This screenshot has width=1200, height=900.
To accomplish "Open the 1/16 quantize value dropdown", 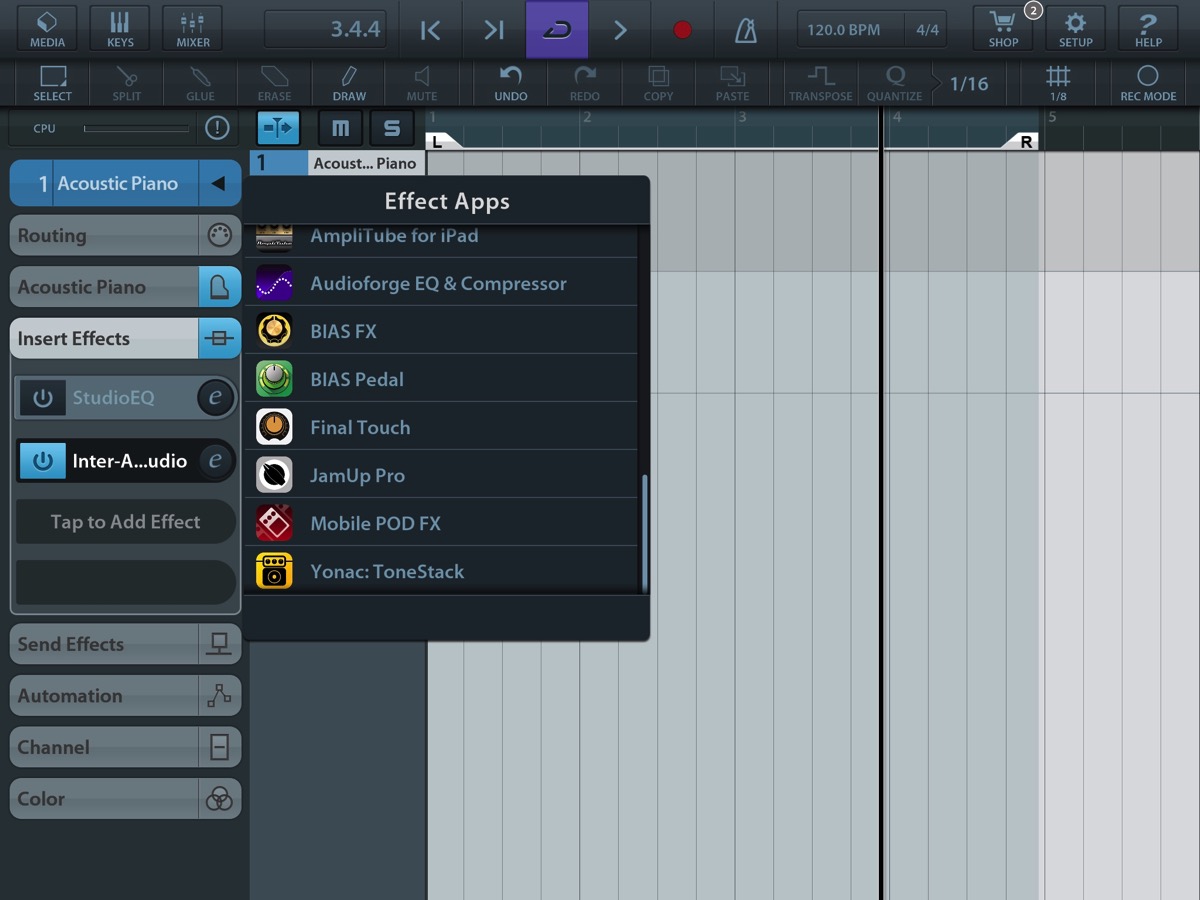I will [968, 84].
